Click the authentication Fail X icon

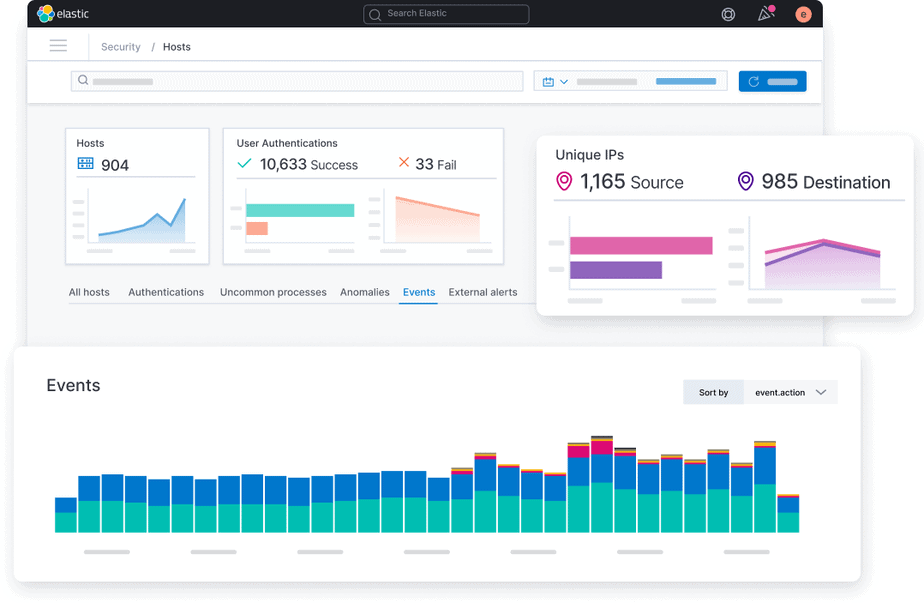[404, 163]
